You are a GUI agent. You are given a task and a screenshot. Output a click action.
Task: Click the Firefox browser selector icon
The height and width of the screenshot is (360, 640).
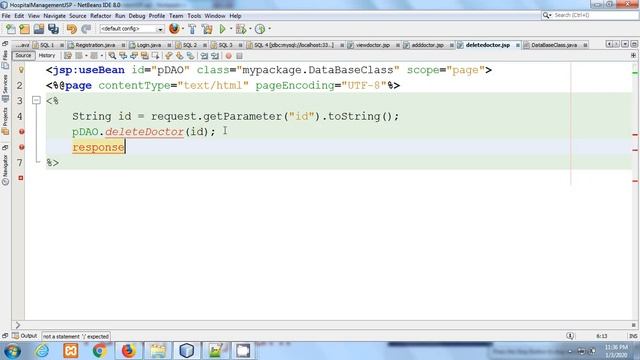pos(174,29)
